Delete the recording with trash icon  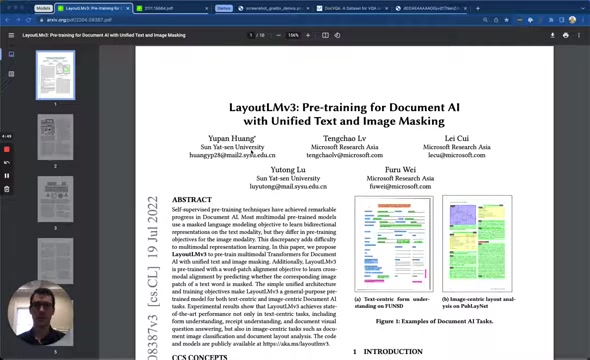[7, 189]
